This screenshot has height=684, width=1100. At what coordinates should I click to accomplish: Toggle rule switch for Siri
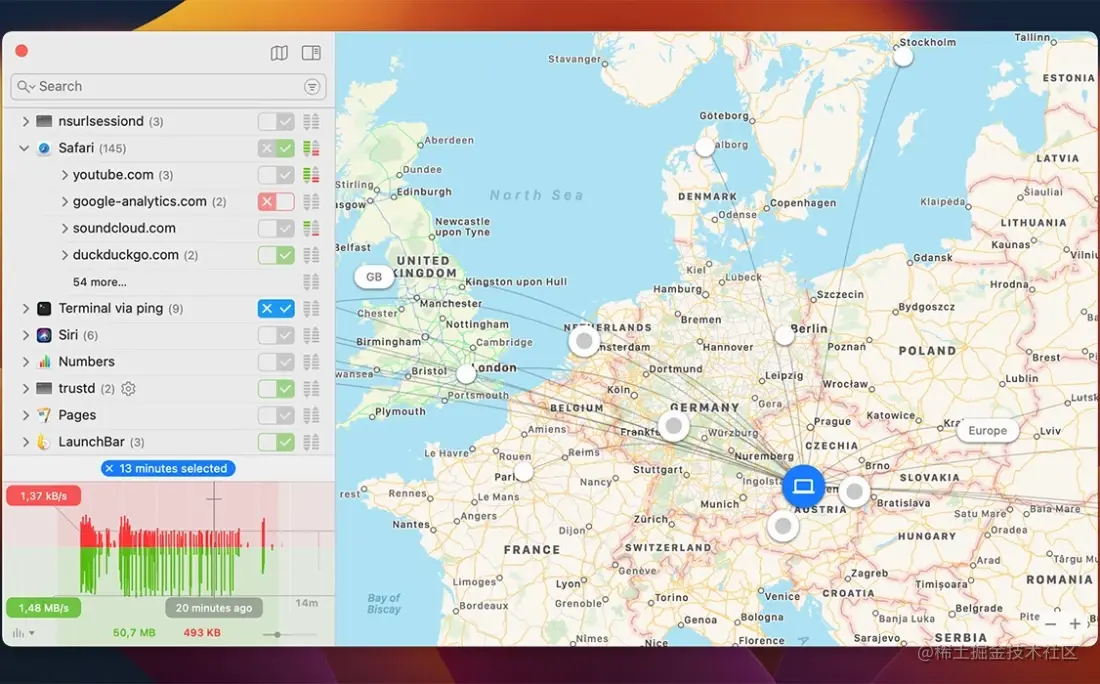tap(276, 335)
